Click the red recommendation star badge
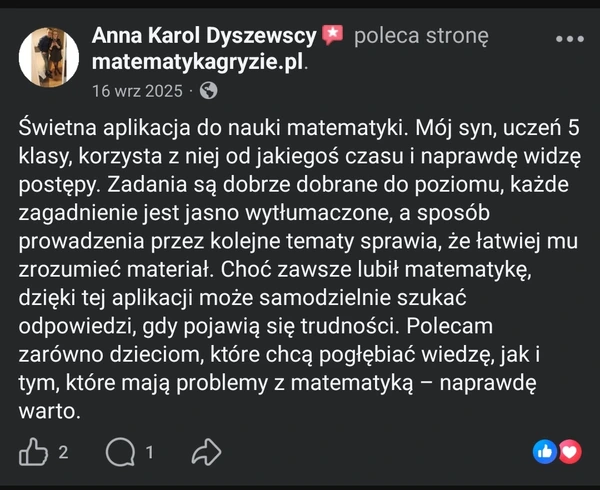The image size is (600, 490). [x=332, y=37]
